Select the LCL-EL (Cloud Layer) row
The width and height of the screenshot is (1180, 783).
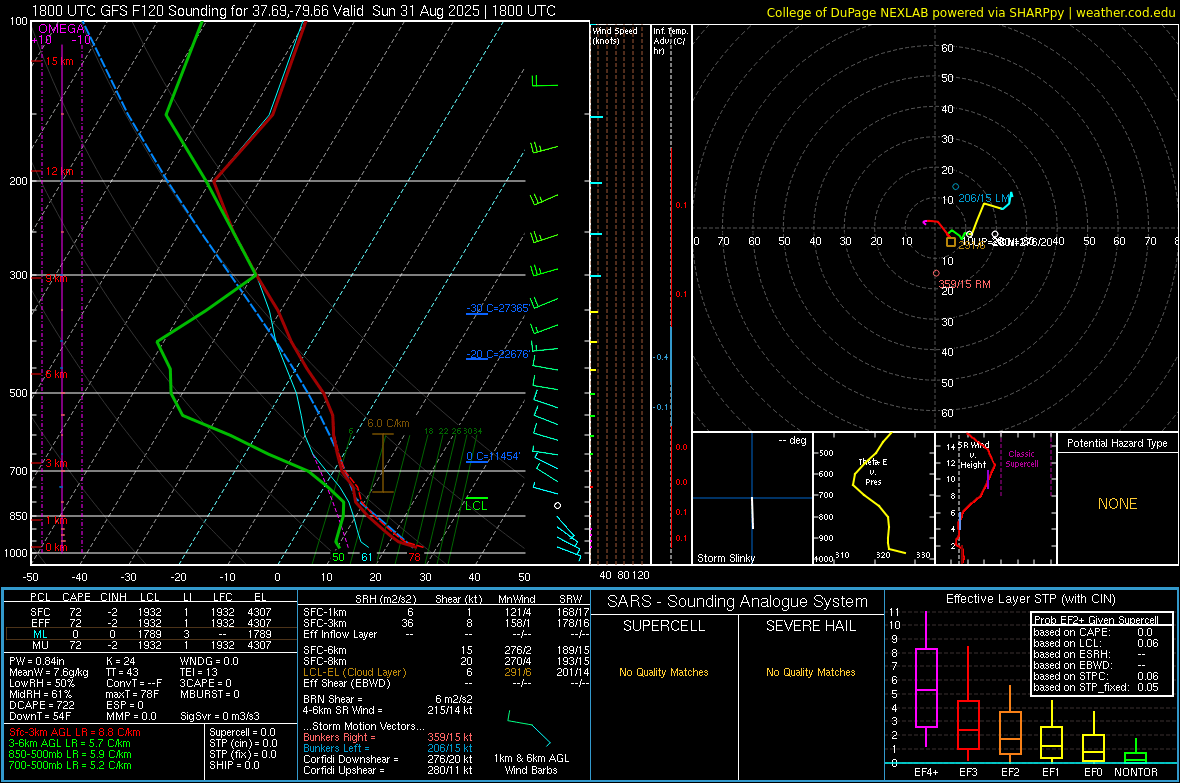446,672
